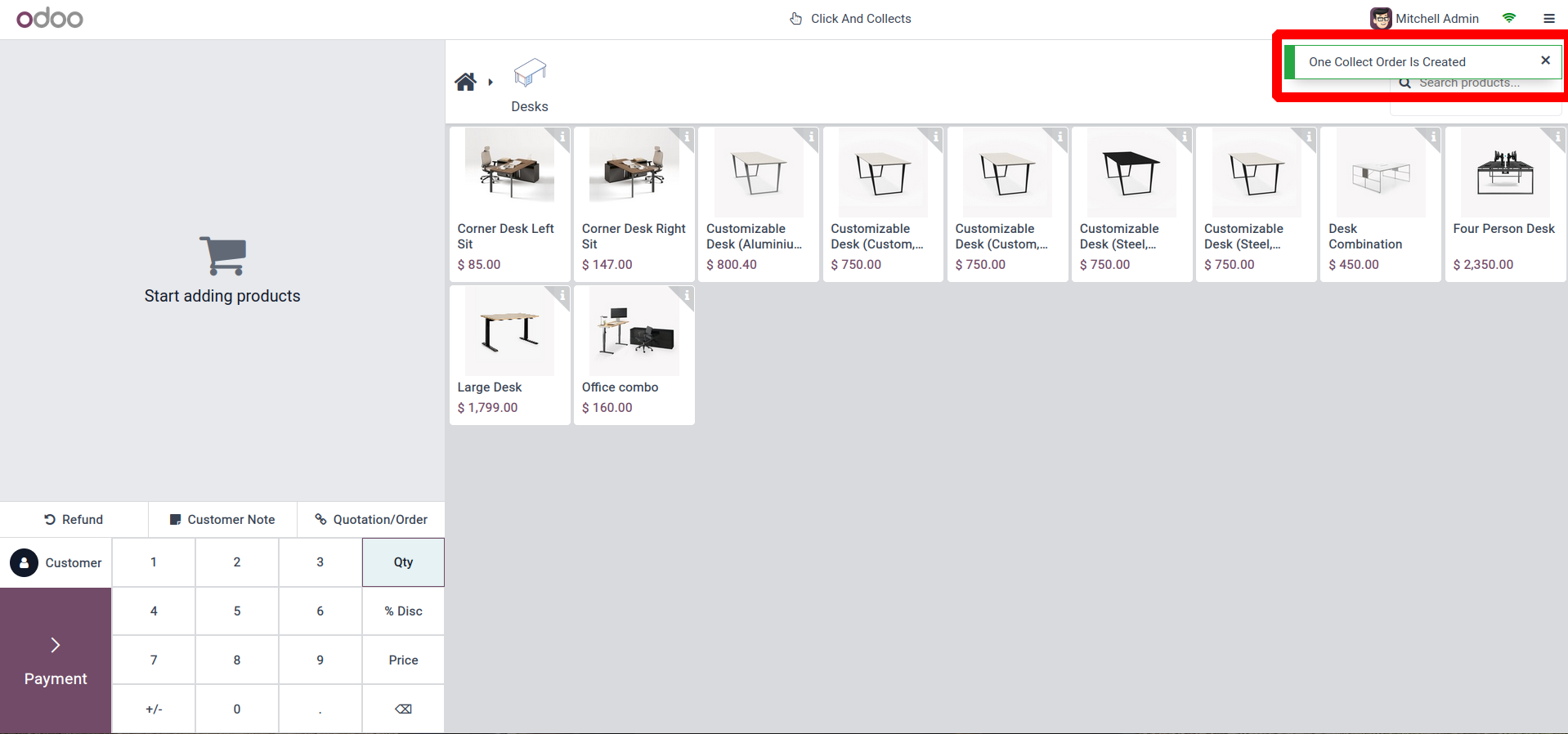
Task: Show info for Desk Combination
Action: [x=1433, y=137]
